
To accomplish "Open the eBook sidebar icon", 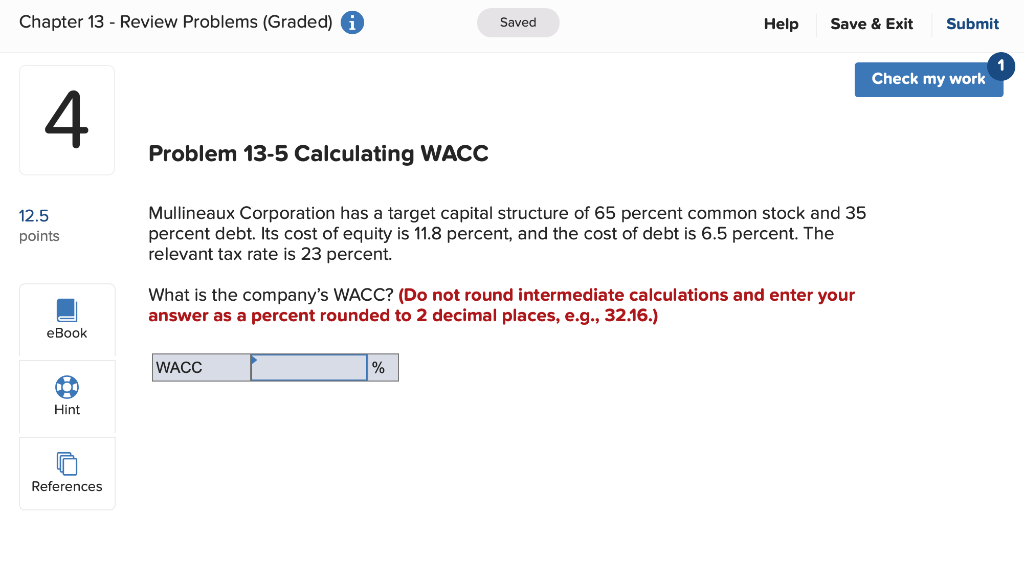I will point(66,320).
